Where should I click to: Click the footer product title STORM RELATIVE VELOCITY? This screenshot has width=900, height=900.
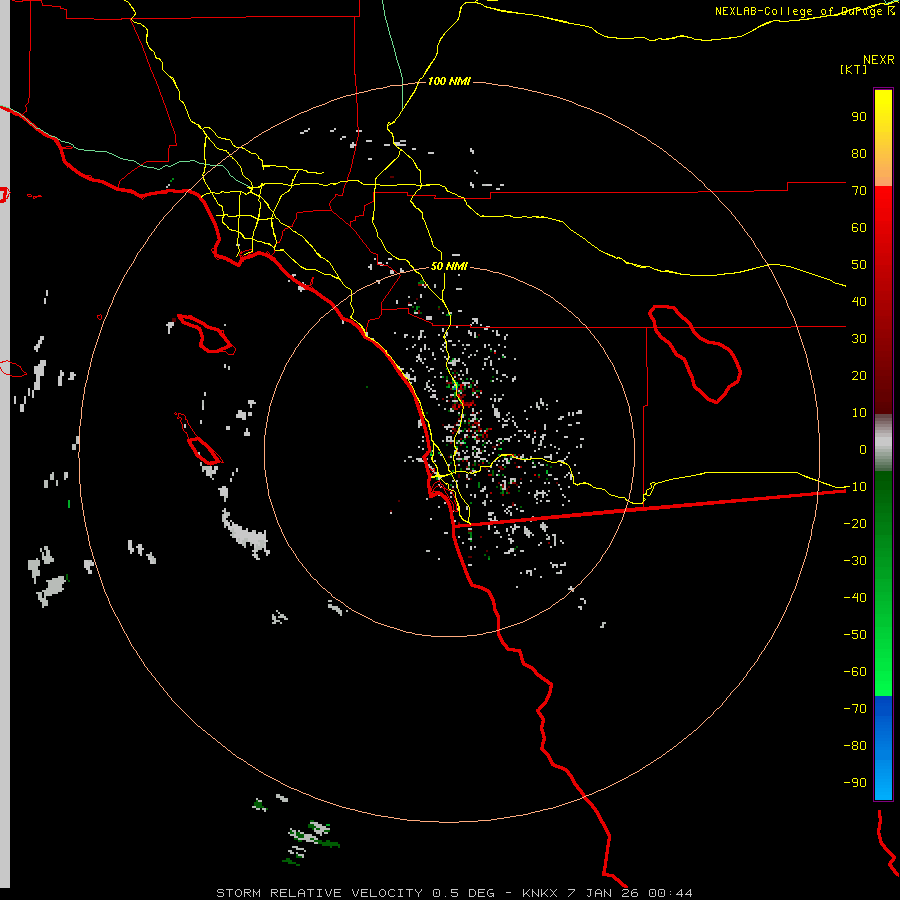319,893
